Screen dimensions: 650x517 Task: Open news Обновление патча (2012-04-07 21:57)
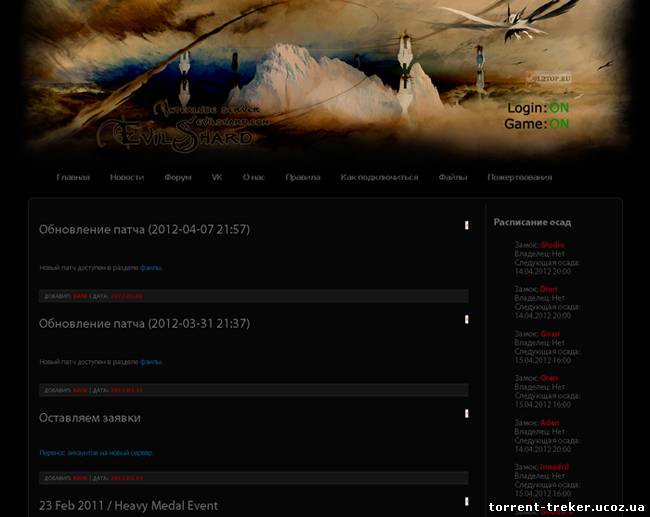coord(144,230)
